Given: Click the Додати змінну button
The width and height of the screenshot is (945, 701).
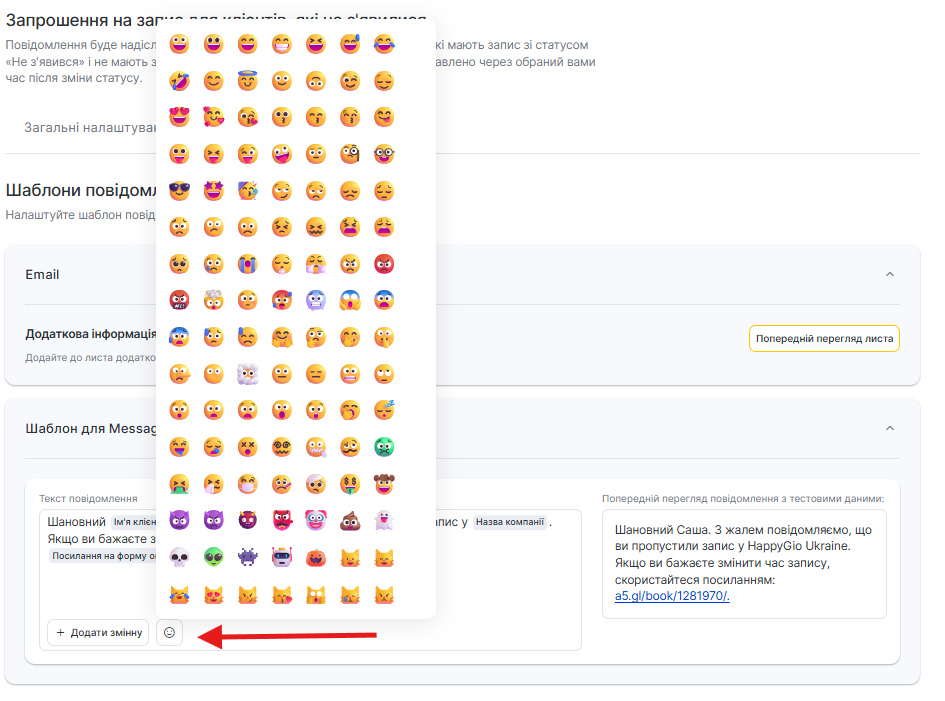Looking at the screenshot, I should [98, 632].
